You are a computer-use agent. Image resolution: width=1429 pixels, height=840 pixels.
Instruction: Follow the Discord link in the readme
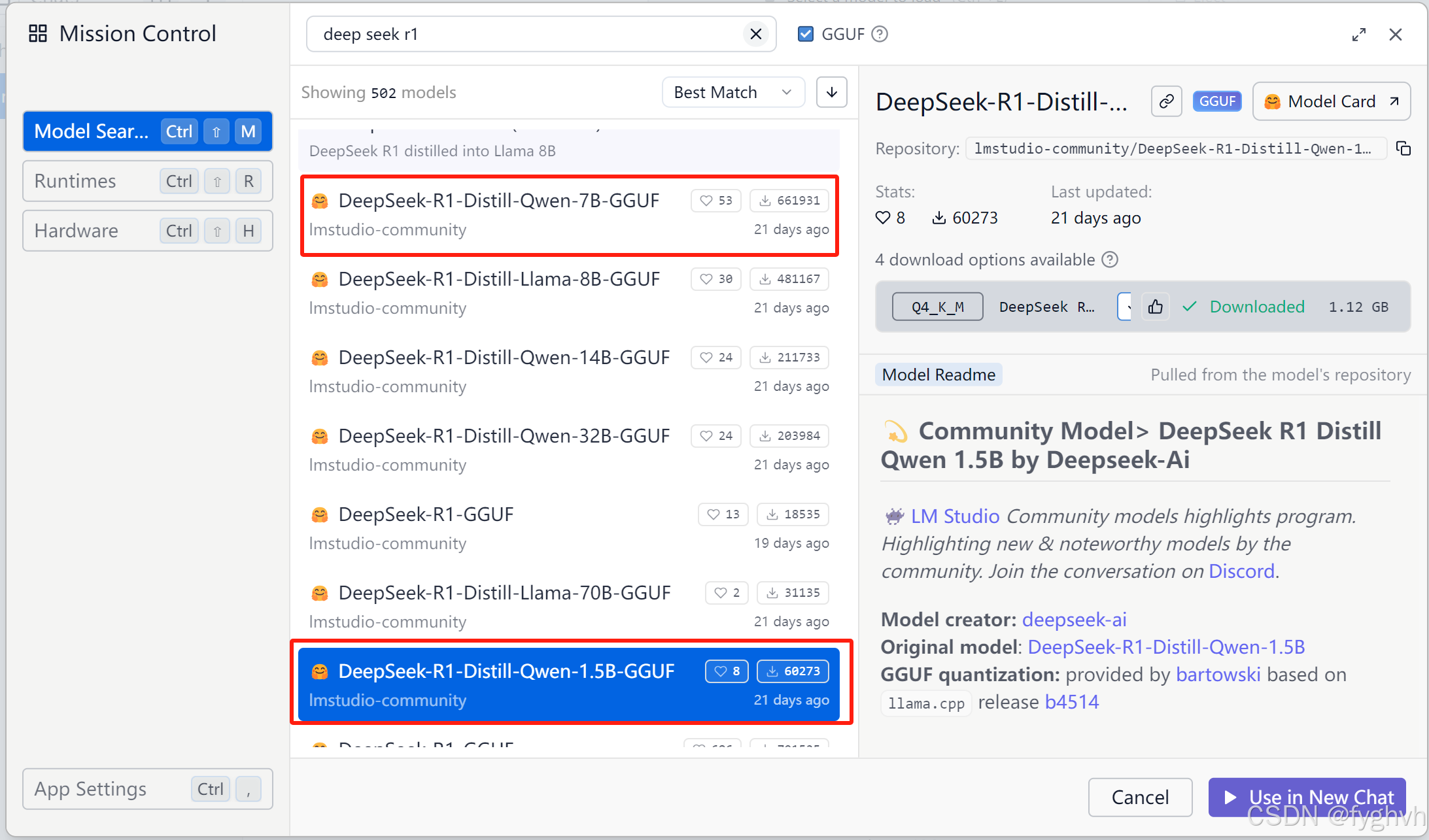coord(1241,571)
